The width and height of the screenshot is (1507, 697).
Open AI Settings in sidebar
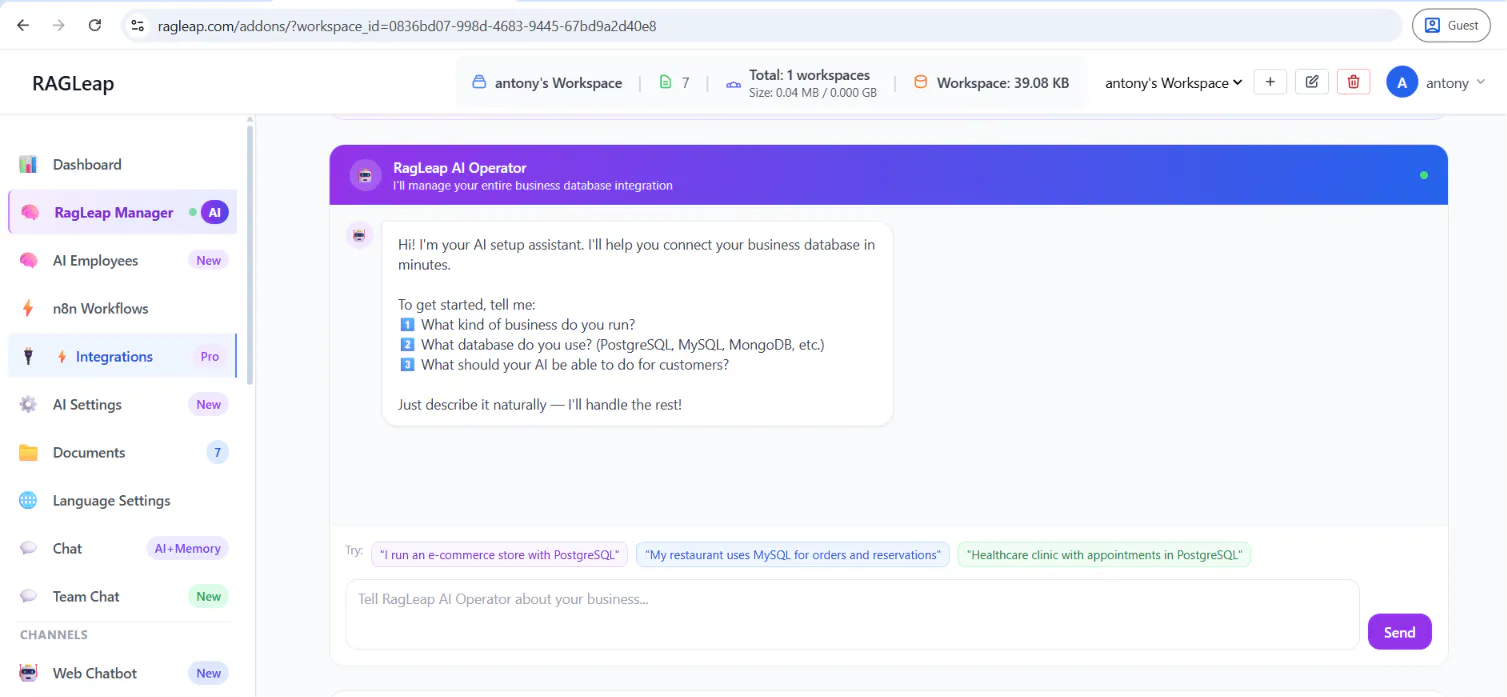click(122, 404)
